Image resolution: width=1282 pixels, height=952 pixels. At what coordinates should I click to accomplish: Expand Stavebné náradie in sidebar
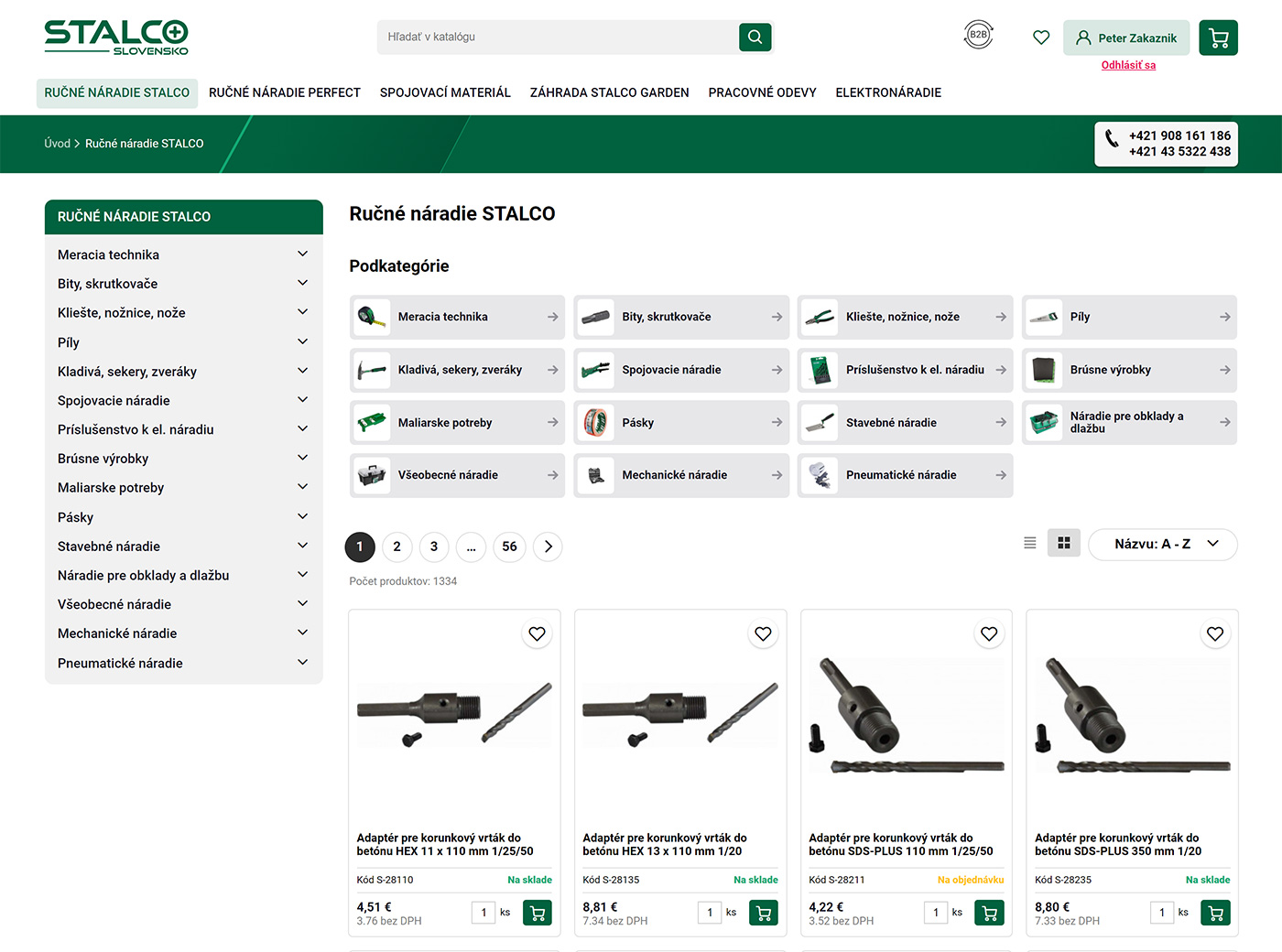302,546
